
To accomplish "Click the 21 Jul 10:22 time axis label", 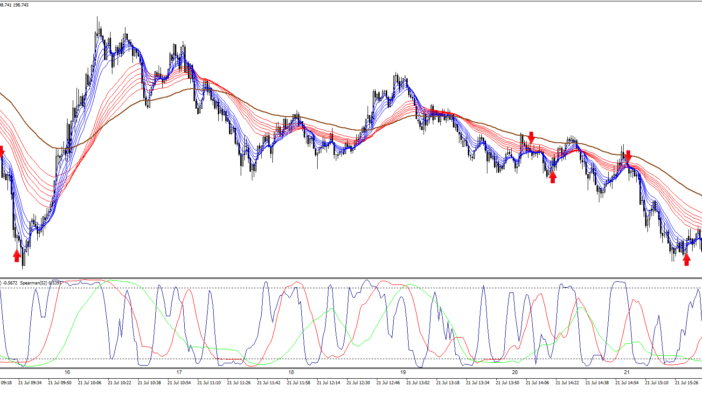I will [x=120, y=383].
